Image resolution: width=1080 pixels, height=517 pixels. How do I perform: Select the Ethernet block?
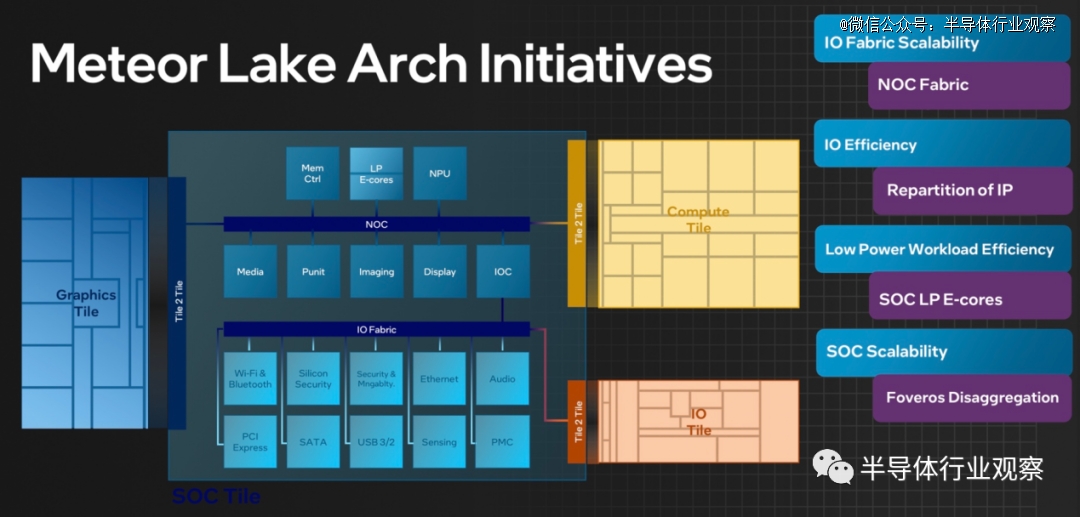[439, 379]
